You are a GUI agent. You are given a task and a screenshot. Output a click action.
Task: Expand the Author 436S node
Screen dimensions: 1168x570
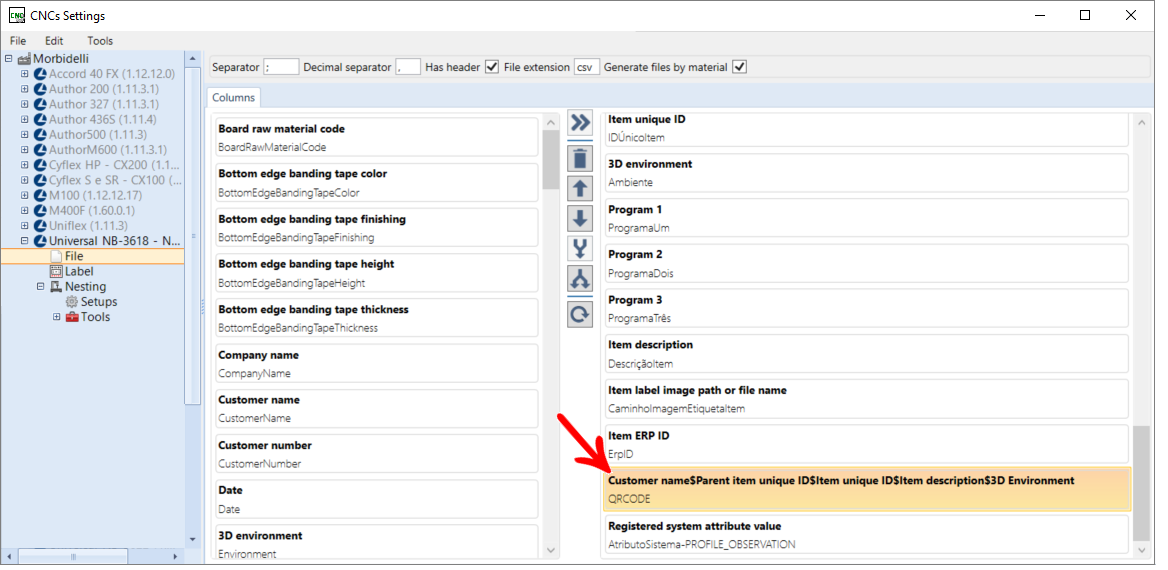point(25,119)
